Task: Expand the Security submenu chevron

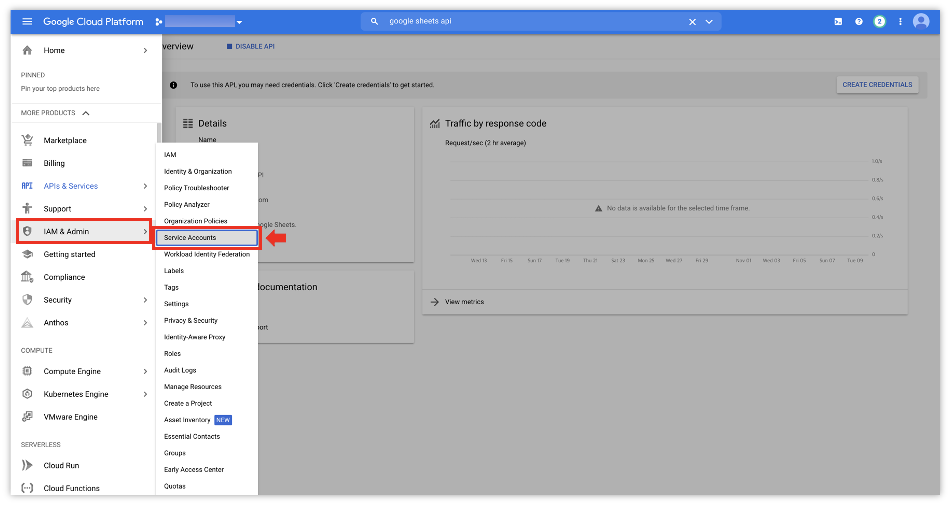Action: click(145, 300)
